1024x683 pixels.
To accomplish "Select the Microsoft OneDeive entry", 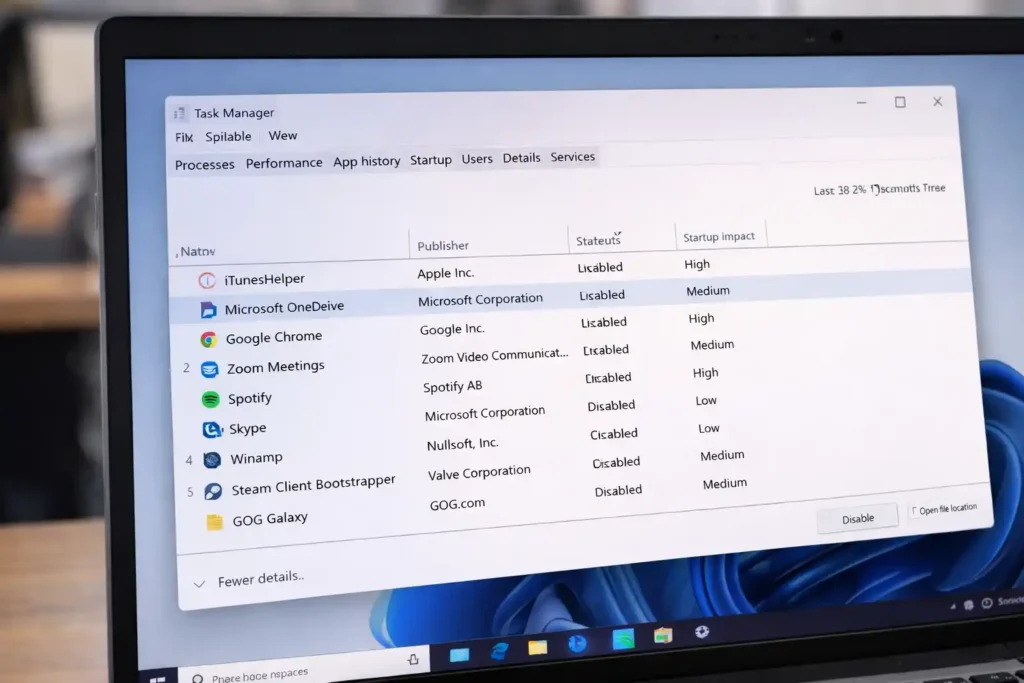I will coord(284,308).
